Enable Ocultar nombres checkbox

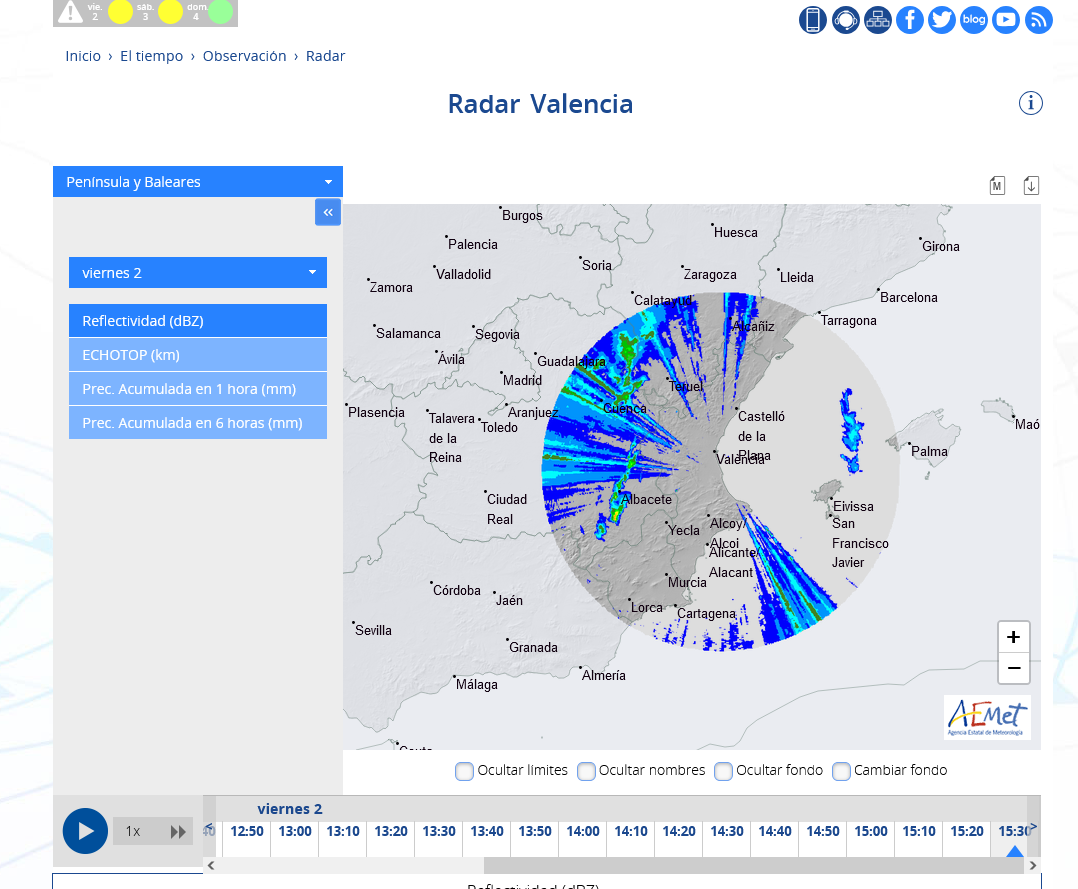click(x=586, y=771)
